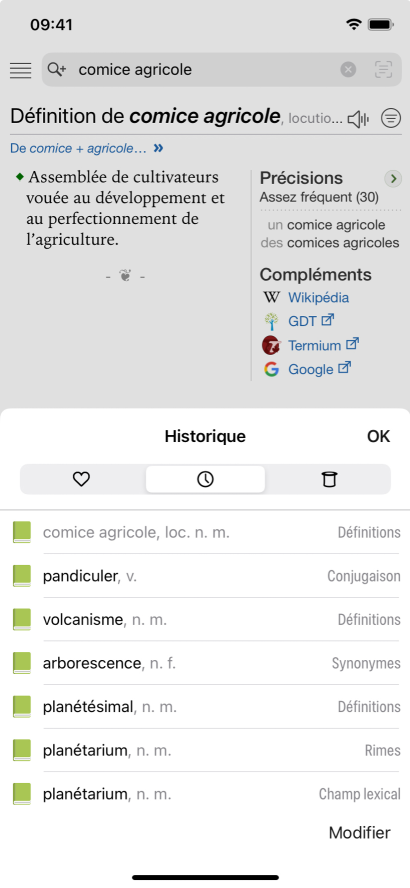Tap the Modifier button
This screenshot has height=888, width=410.
pos(360,832)
